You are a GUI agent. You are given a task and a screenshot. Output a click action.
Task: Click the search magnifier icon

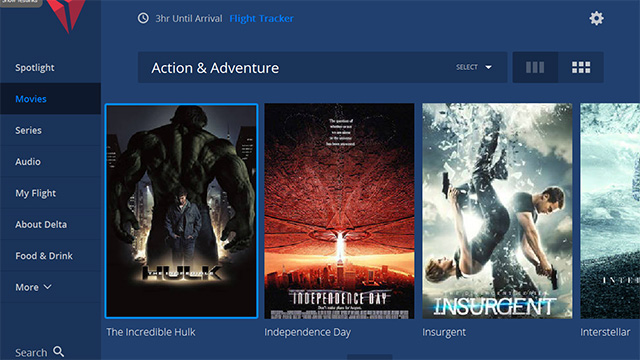coord(59,351)
